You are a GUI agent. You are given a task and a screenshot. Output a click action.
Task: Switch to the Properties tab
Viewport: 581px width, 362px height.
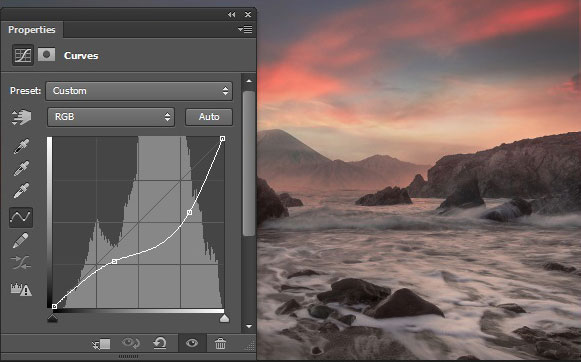pos(32,30)
